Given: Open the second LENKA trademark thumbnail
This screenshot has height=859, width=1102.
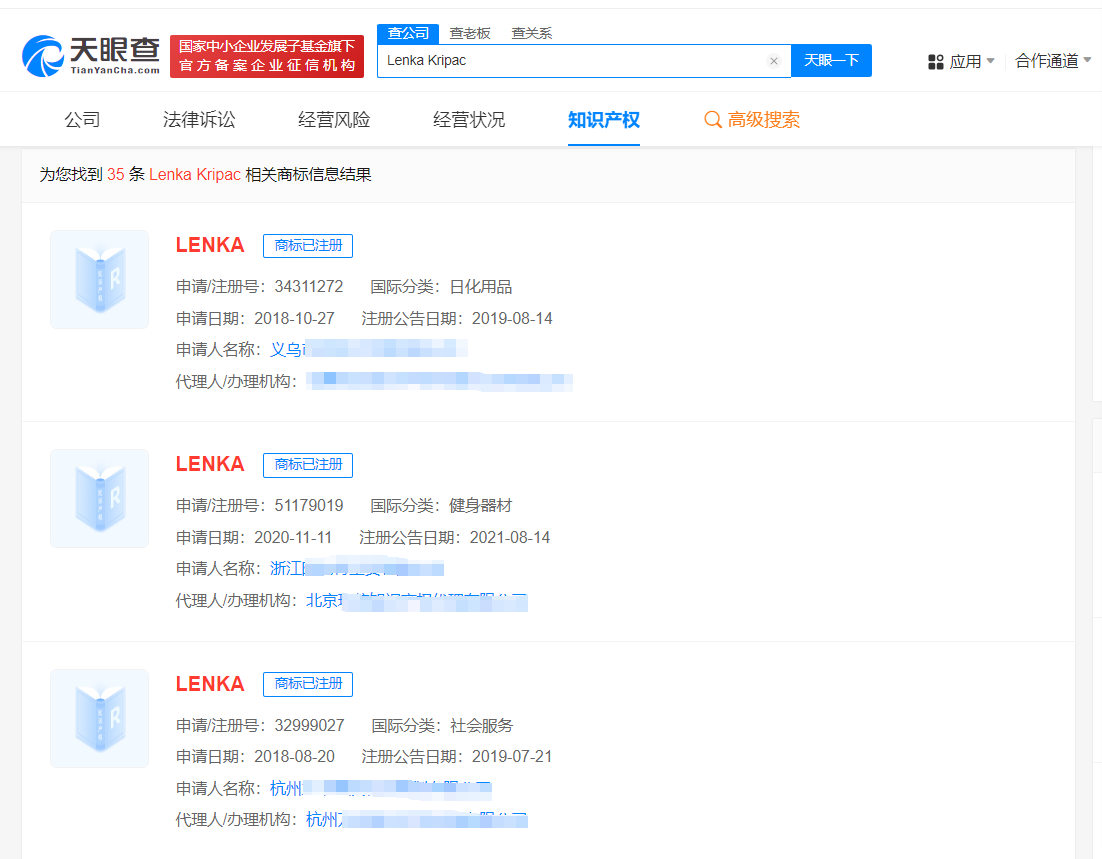Looking at the screenshot, I should [99, 498].
